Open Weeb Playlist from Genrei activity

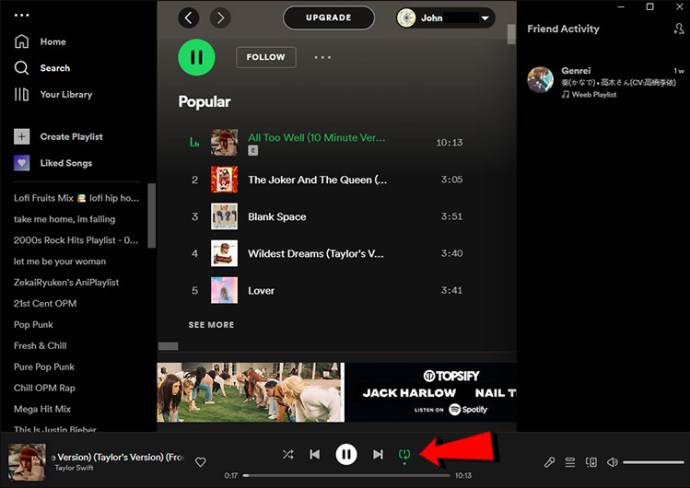coord(594,95)
